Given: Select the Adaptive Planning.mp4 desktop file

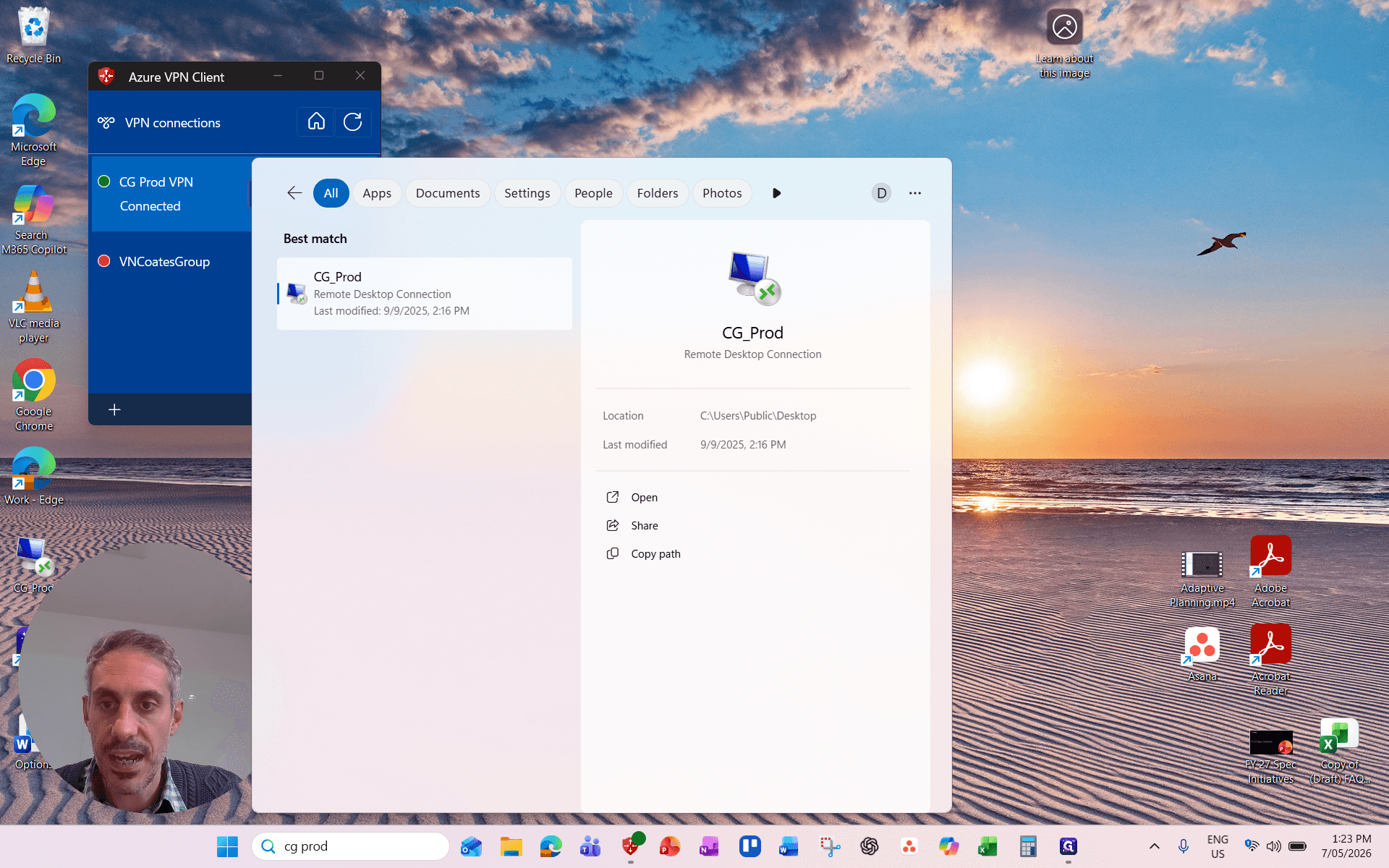Looking at the screenshot, I should (1202, 579).
